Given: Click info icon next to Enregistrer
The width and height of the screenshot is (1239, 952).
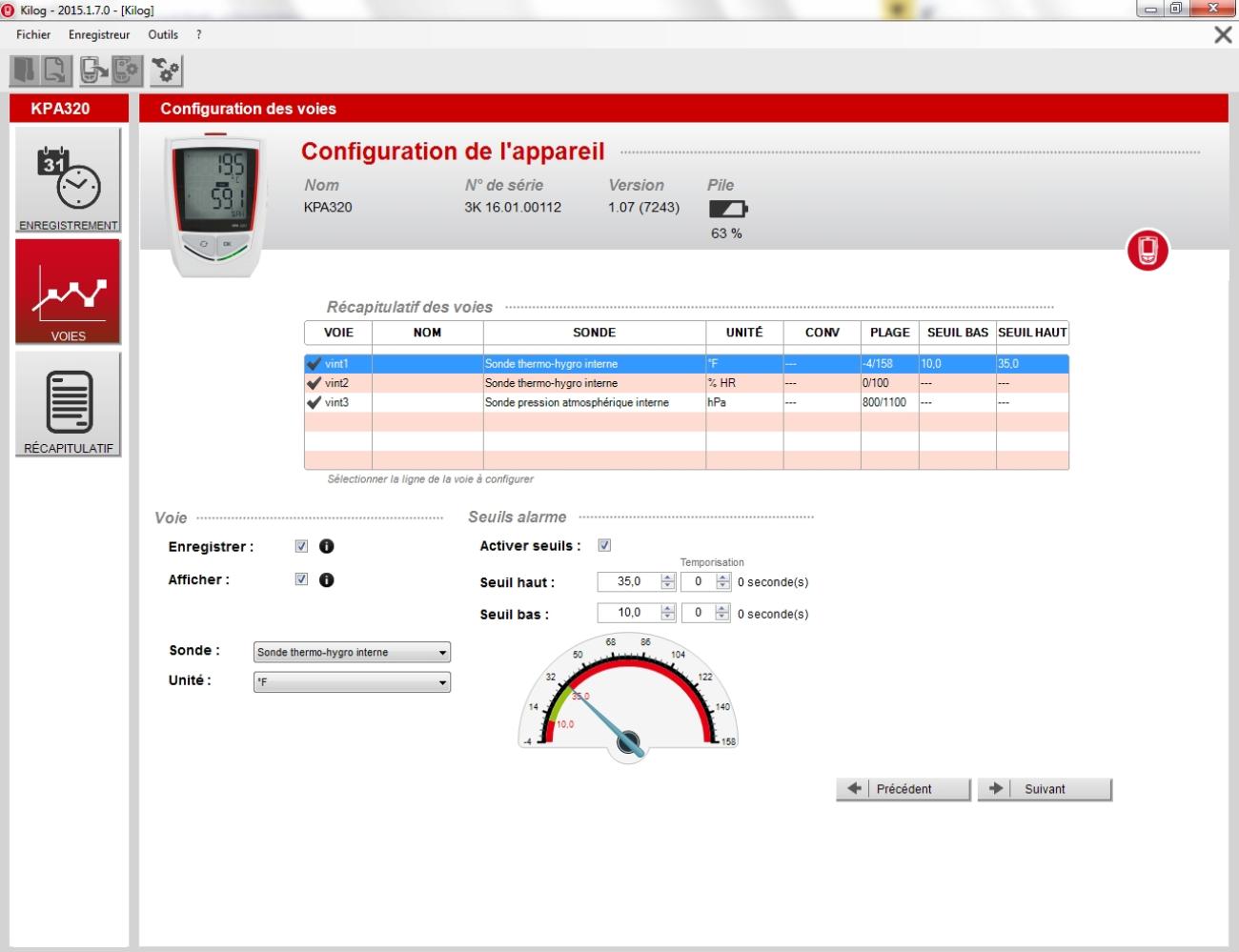Looking at the screenshot, I should click(327, 547).
